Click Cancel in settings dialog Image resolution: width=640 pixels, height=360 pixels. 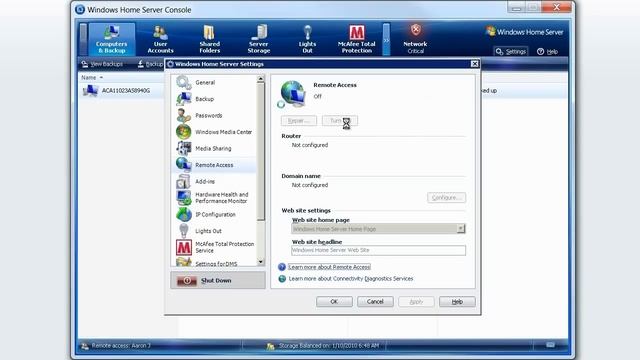point(375,302)
